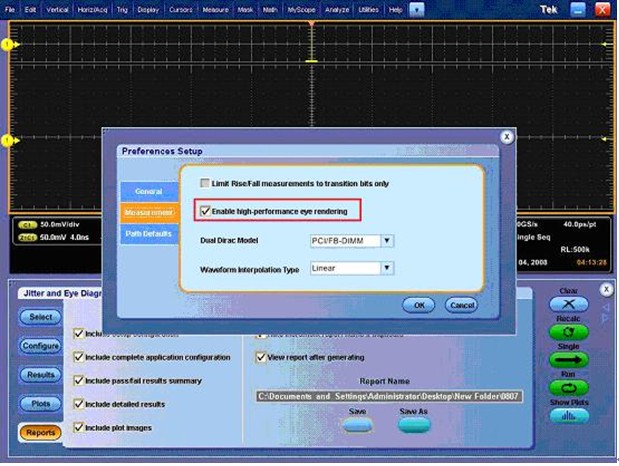Click the green Run loop icon

[569, 387]
